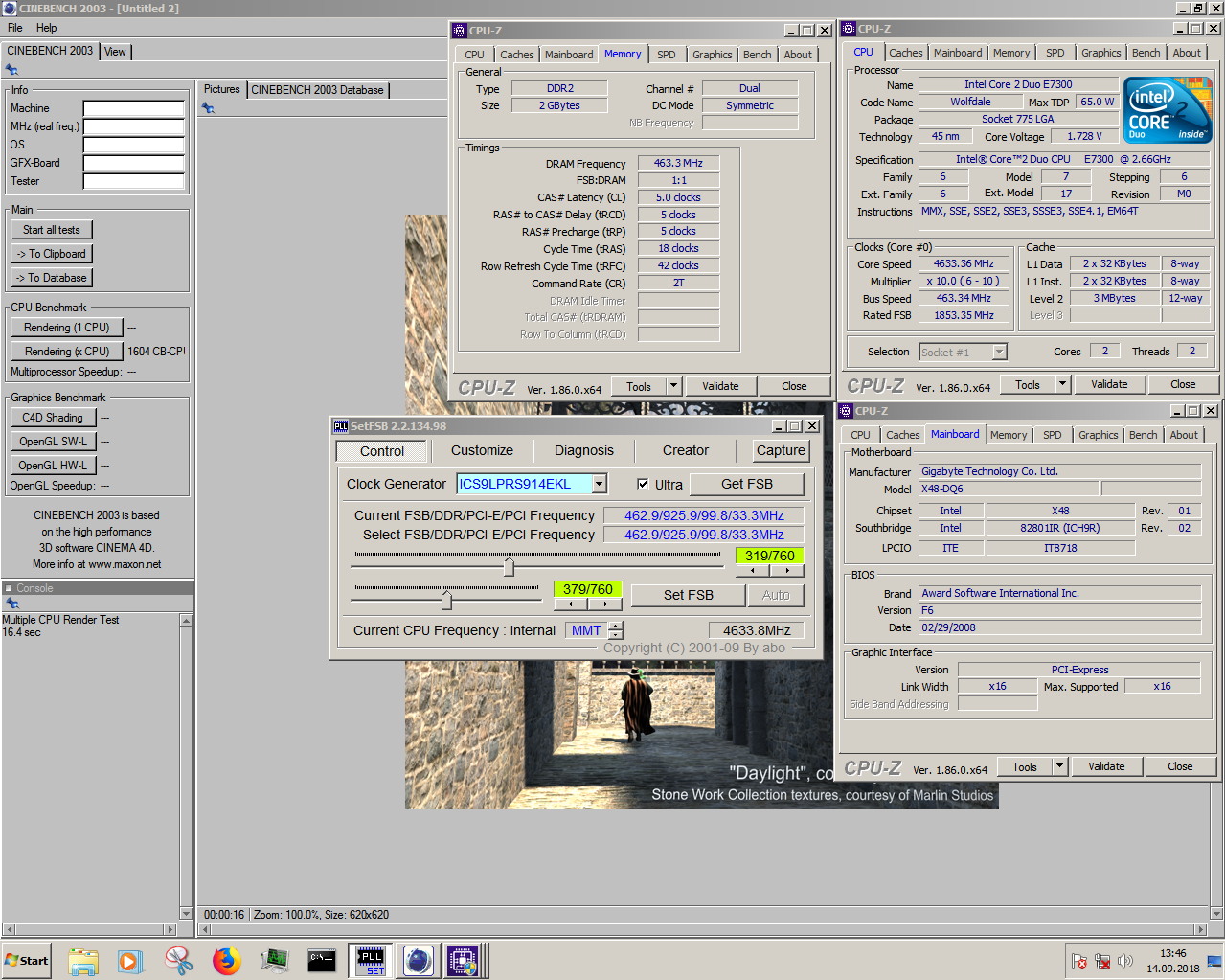Viewport: 1225px width, 980px height.
Task: Click Validate in Memory CPU-Z window
Action: tap(720, 386)
